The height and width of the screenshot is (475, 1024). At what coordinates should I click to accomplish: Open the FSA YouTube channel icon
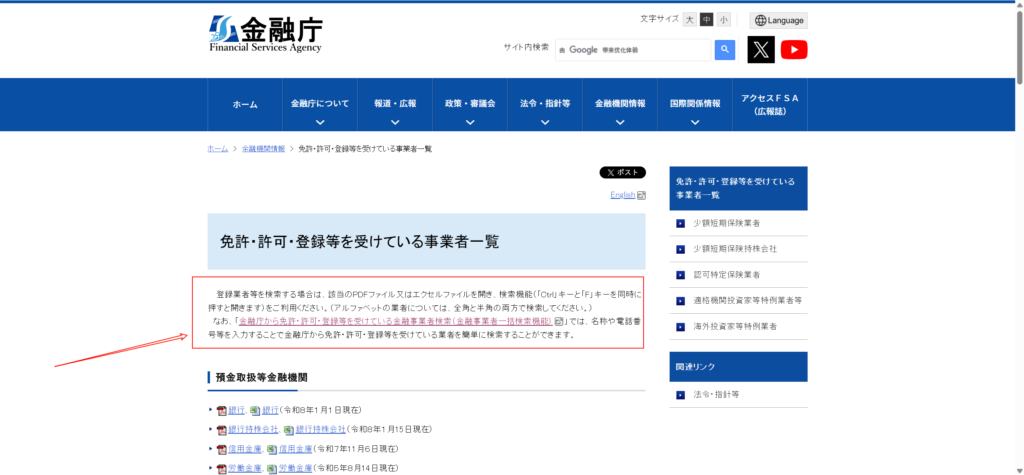click(794, 49)
